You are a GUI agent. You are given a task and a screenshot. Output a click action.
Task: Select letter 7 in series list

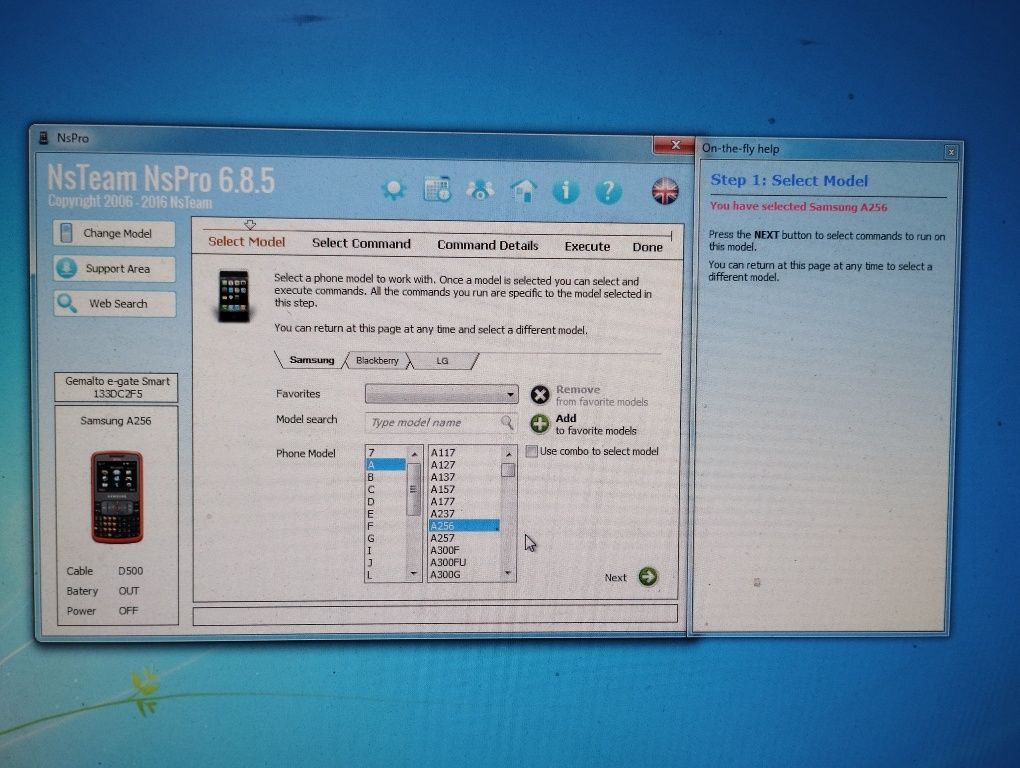point(386,452)
